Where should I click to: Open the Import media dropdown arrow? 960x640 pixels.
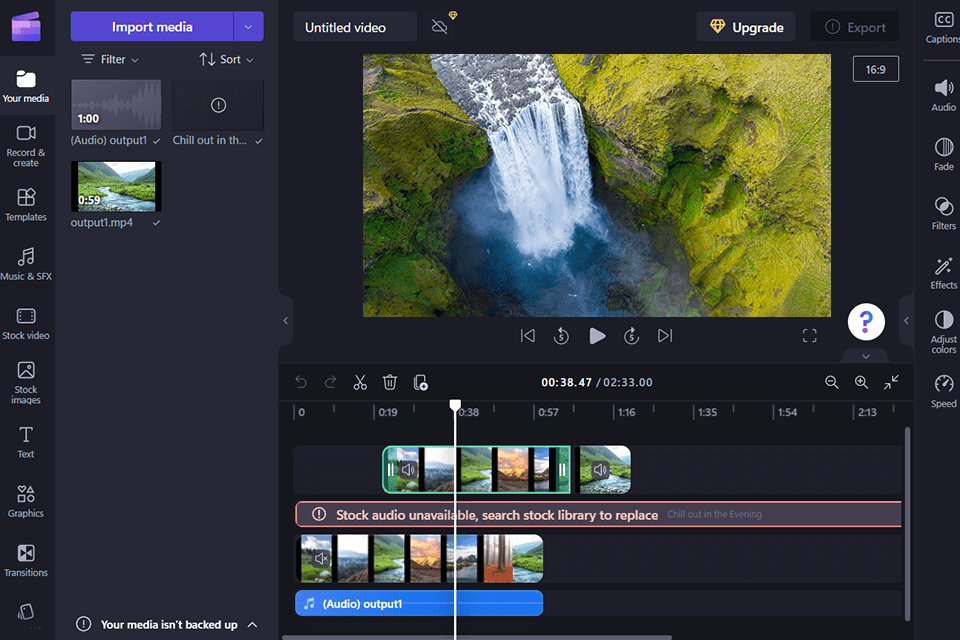point(248,27)
